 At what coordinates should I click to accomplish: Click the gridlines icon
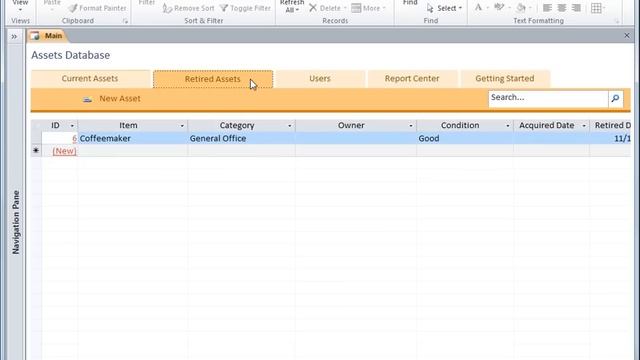596,8
